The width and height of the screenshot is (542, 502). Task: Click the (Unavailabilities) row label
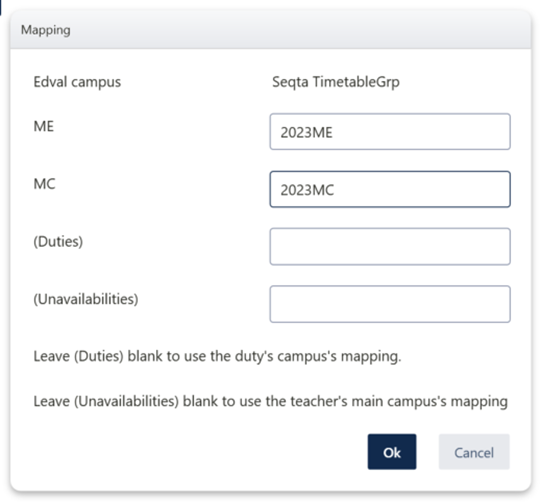[x=86, y=299]
